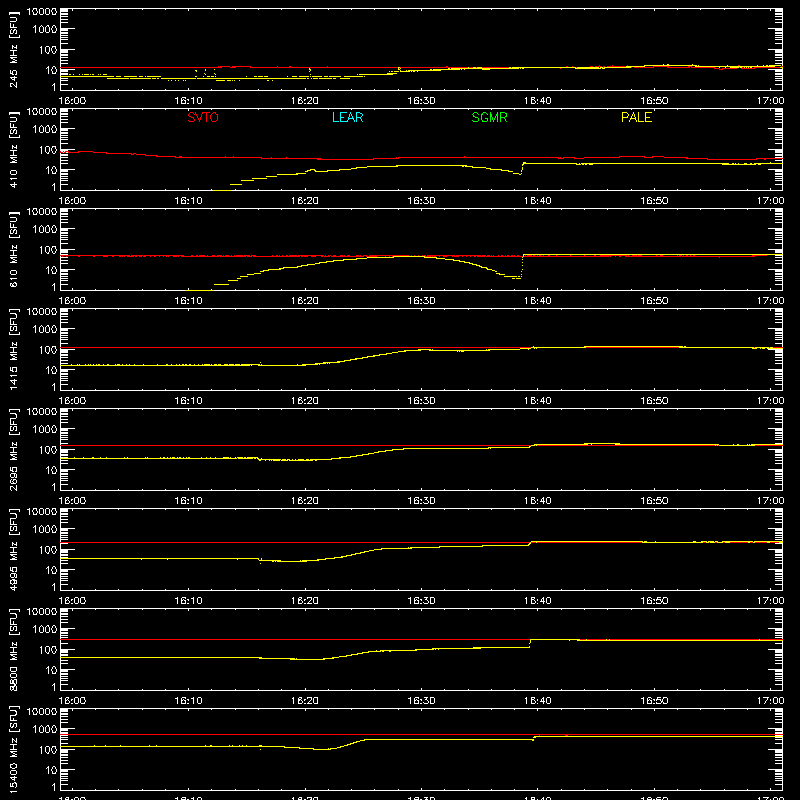
Task: Click 16:10 time label under 410 MHz plot
Action: pos(188,201)
